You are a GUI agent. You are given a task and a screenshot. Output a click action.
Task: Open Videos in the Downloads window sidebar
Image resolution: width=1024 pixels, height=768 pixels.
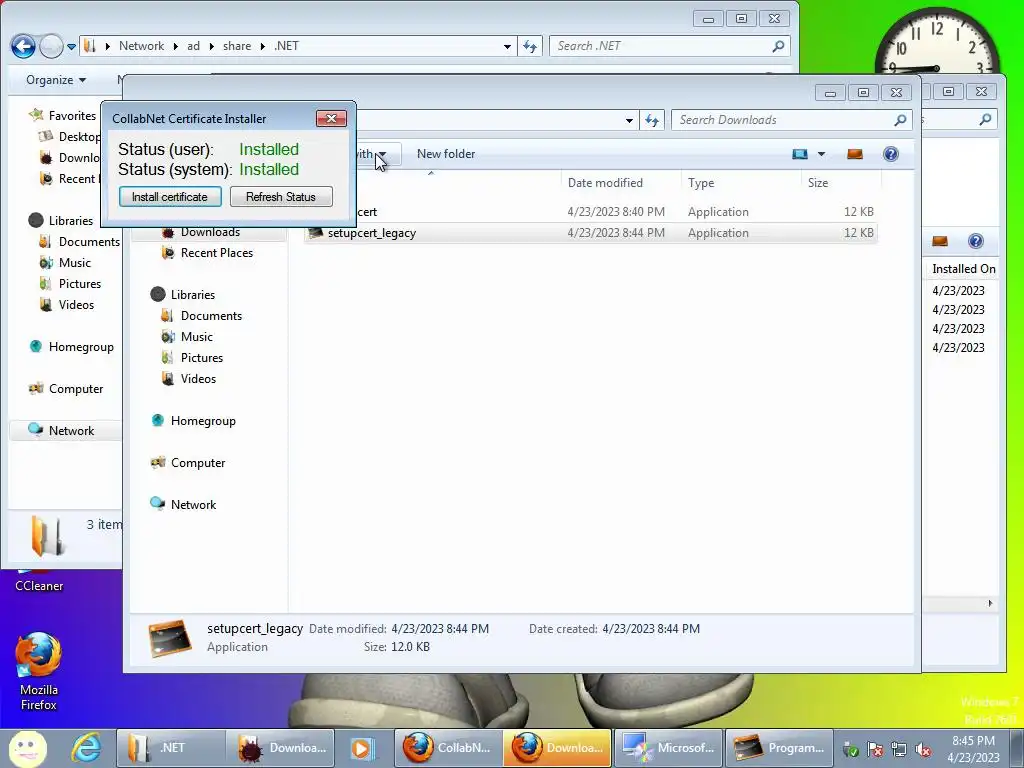[198, 378]
